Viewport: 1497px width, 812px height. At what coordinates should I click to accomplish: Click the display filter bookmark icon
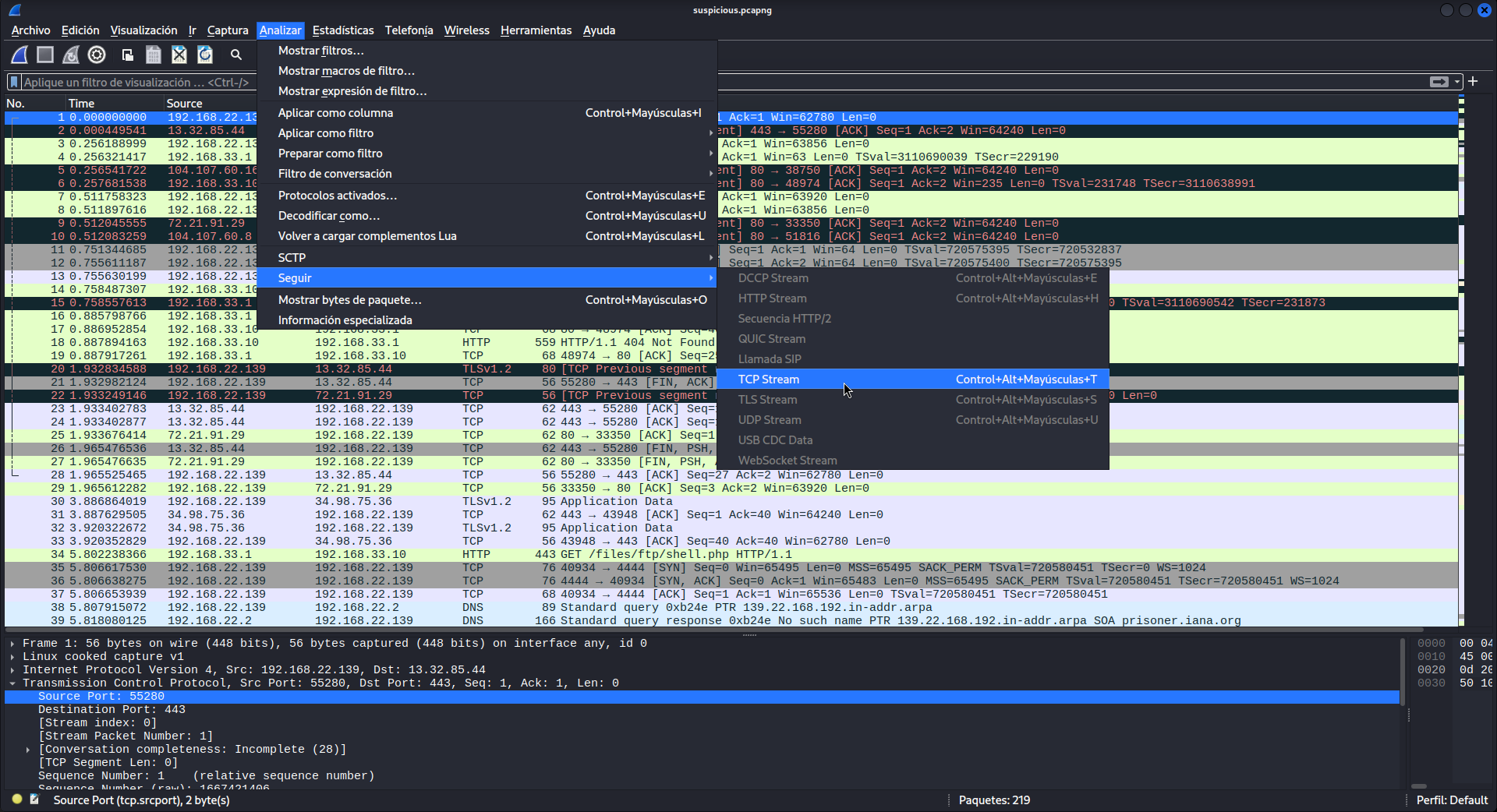click(14, 82)
